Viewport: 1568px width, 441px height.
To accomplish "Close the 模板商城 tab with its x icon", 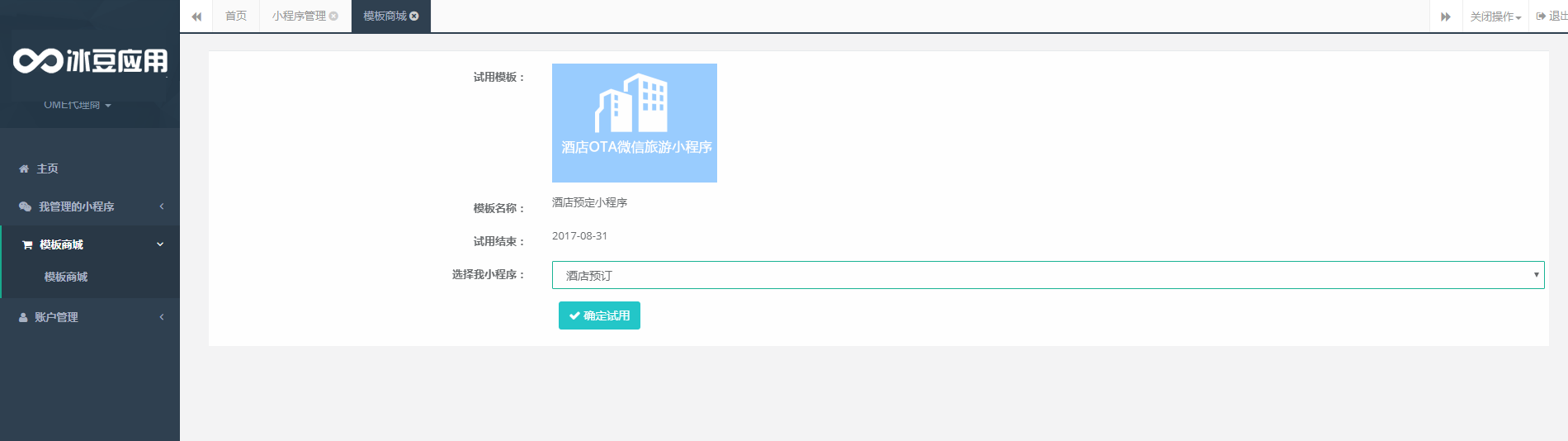I will [414, 16].
